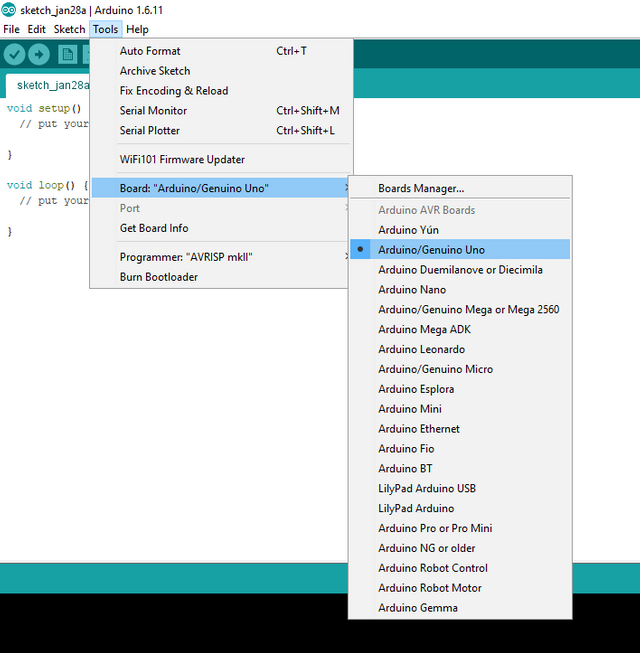Expand the Programmer: "AVRISP mkII" submenu
The image size is (640, 653).
[x=221, y=257]
